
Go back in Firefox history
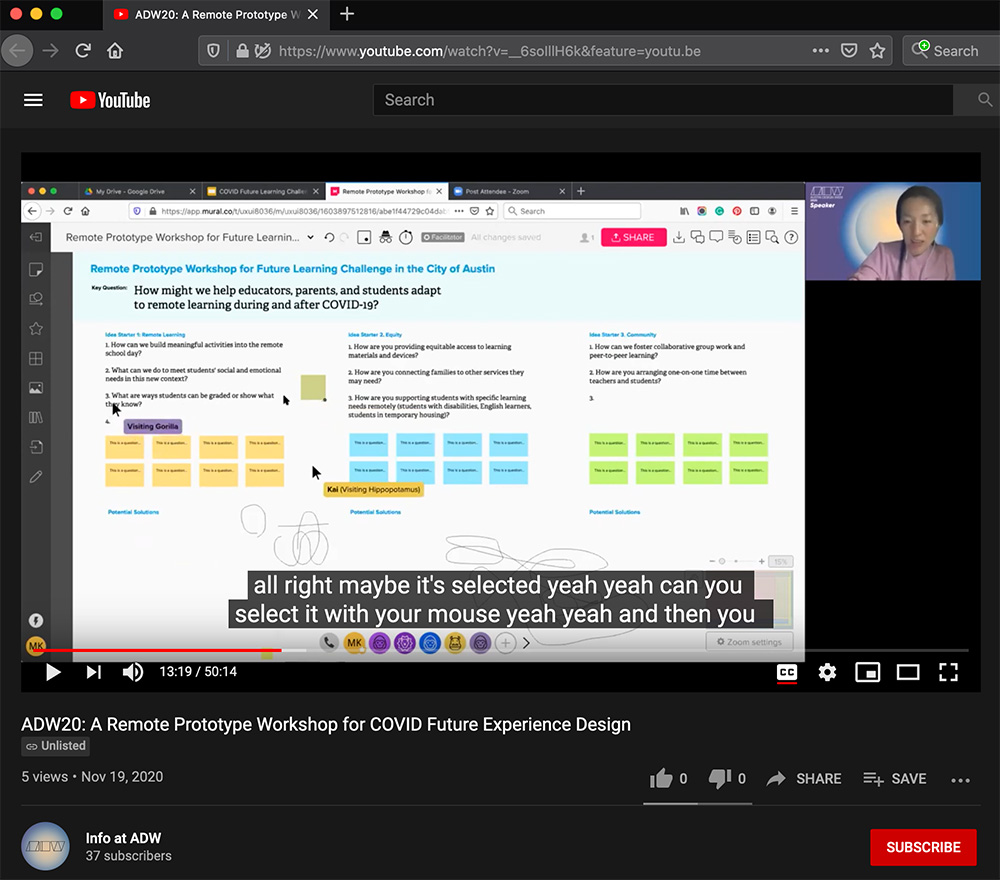click(x=17, y=50)
